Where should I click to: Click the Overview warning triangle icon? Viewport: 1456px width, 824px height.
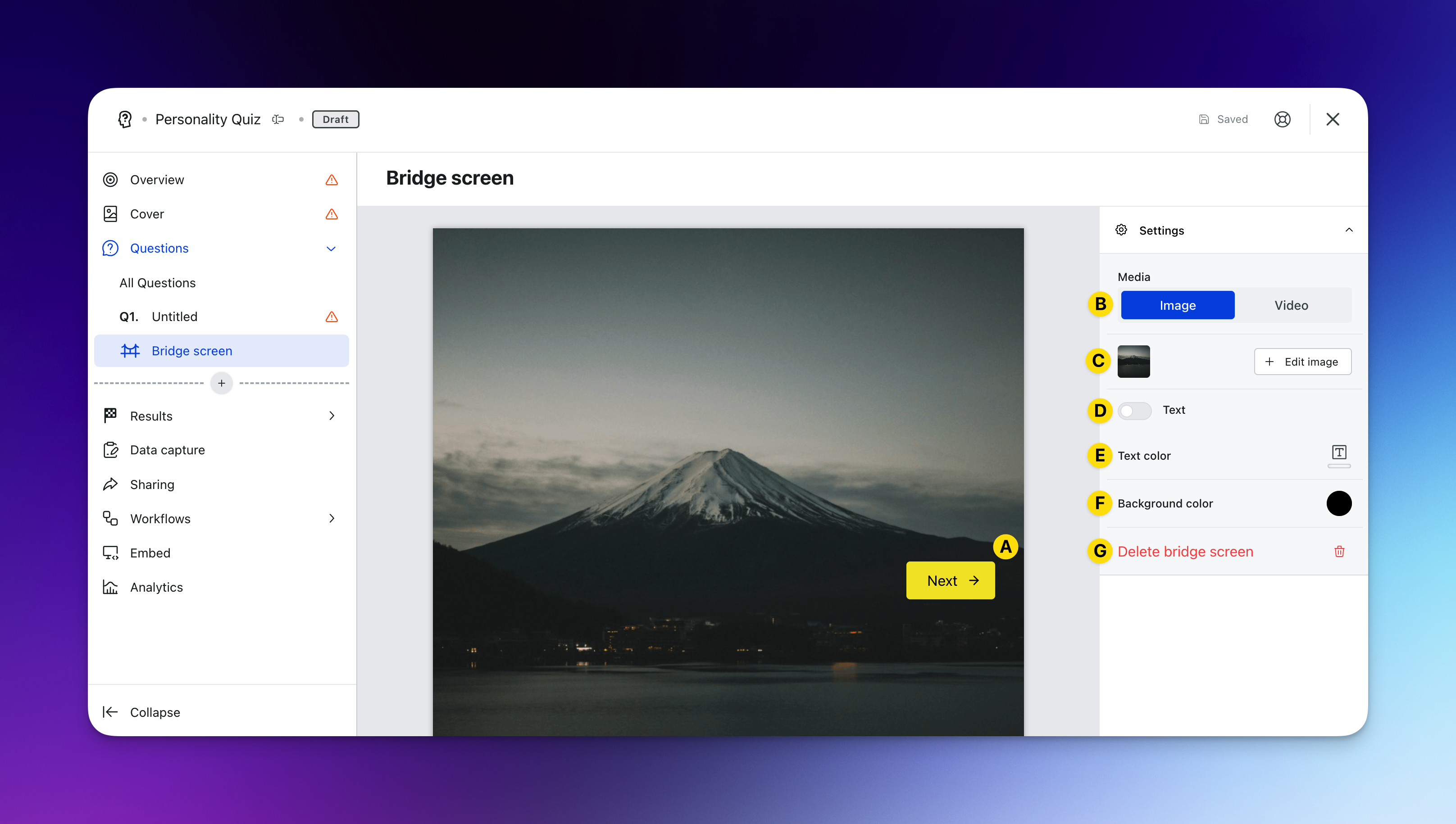(332, 180)
